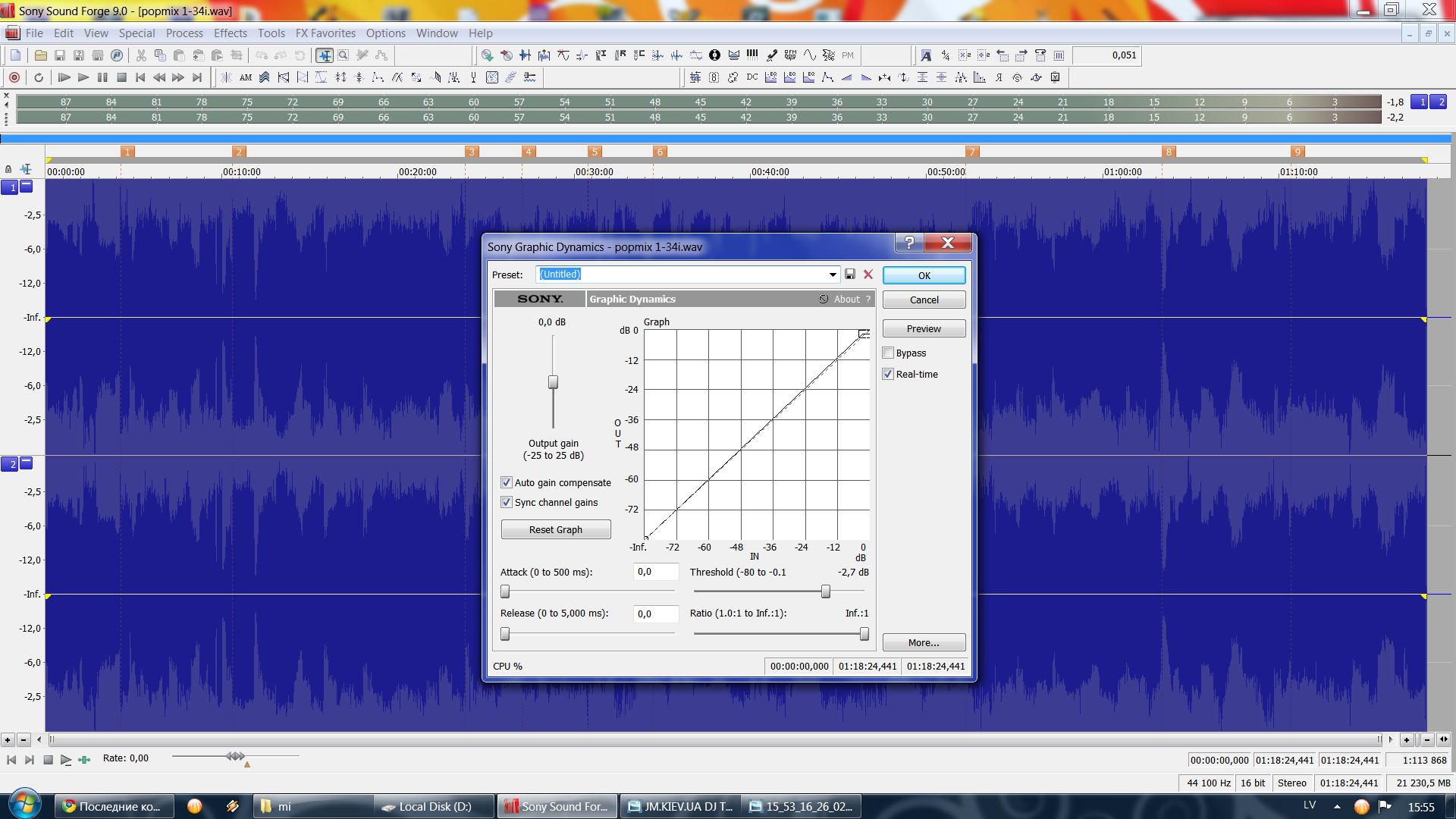Open the Process menu
This screenshot has width=1456, height=819.
pos(184,33)
